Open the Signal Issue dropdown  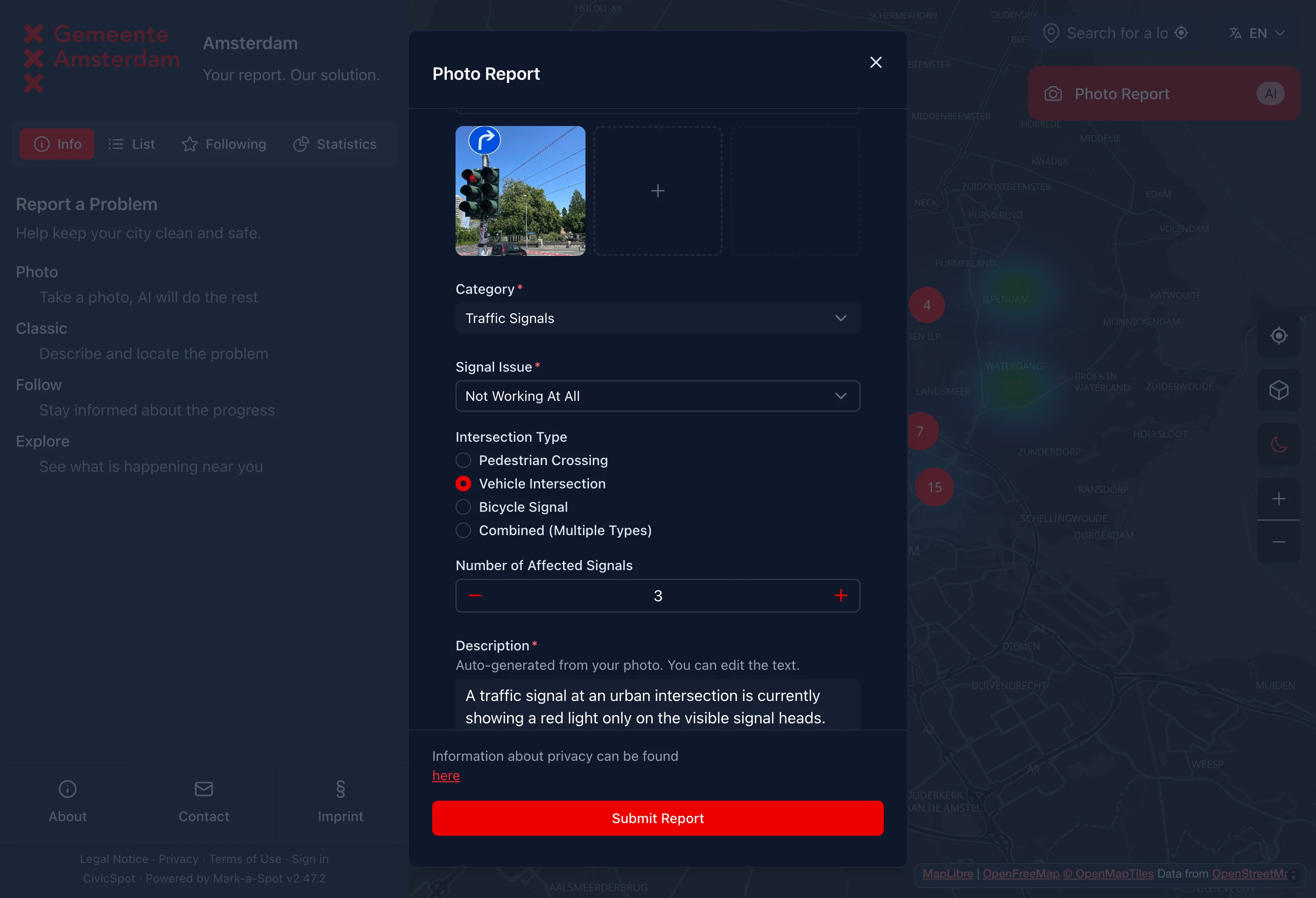(x=657, y=395)
